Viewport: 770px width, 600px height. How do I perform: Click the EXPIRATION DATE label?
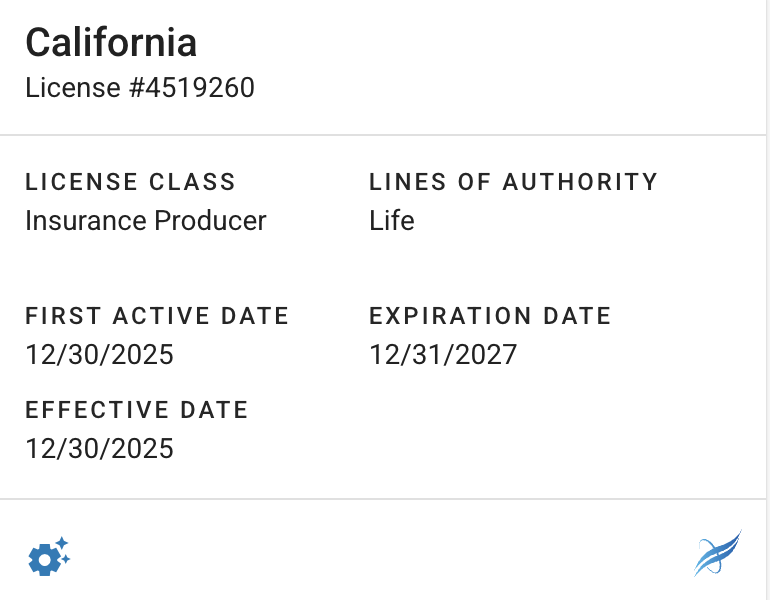(490, 316)
